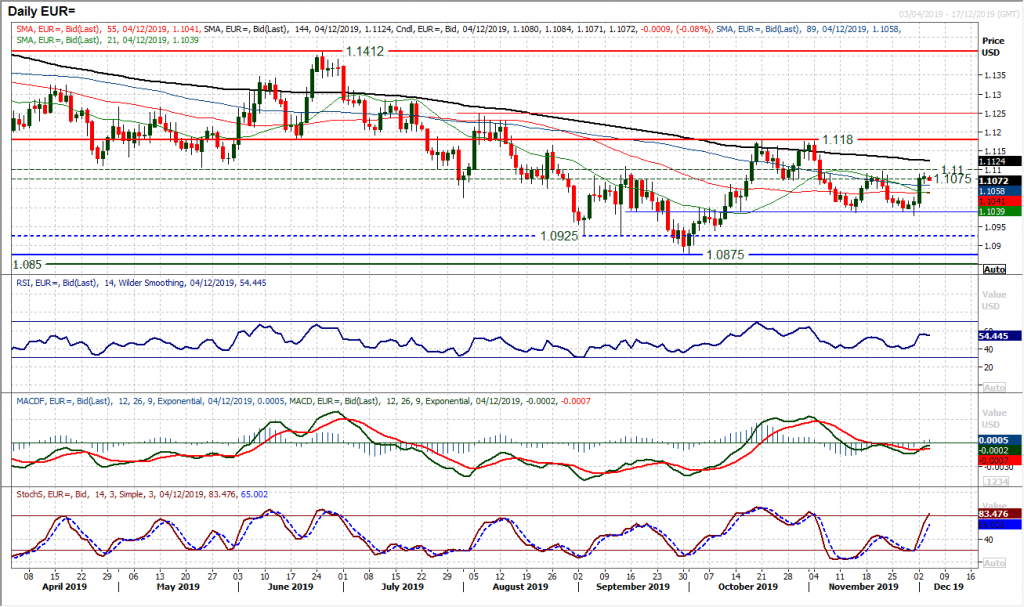Toggle Auto scaling on the Stochastics pane
The width and height of the screenshot is (1024, 607).
(x=993, y=562)
